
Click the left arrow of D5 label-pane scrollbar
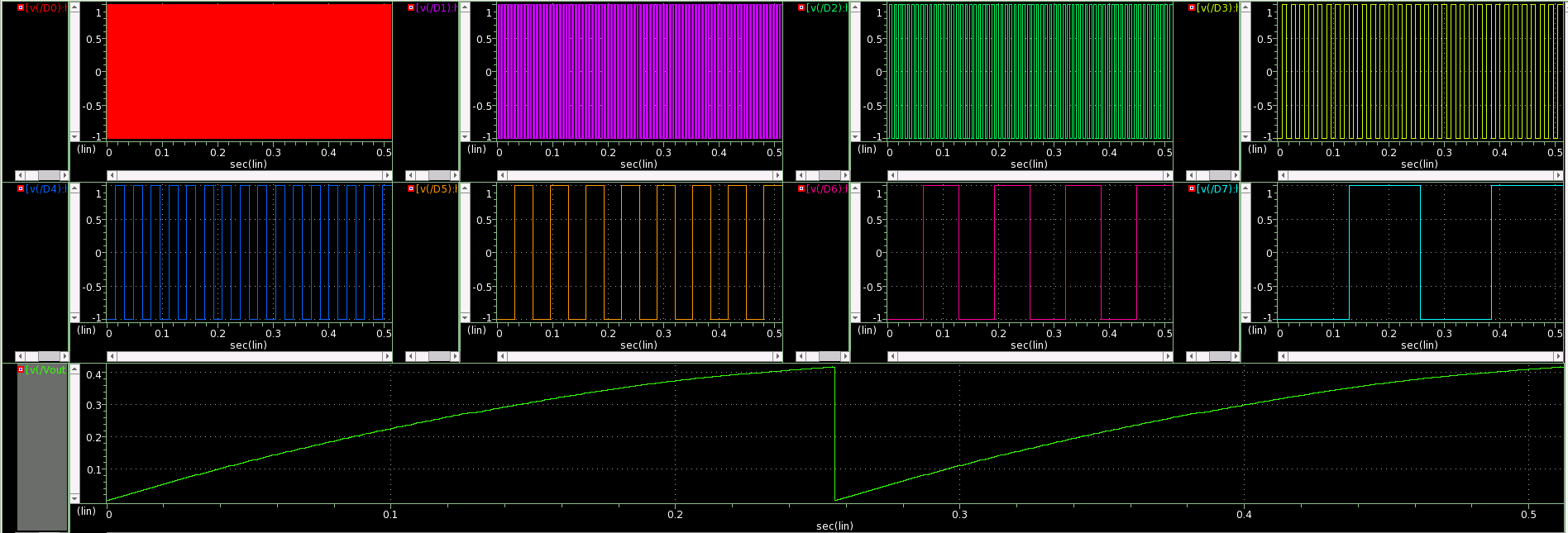coord(410,356)
